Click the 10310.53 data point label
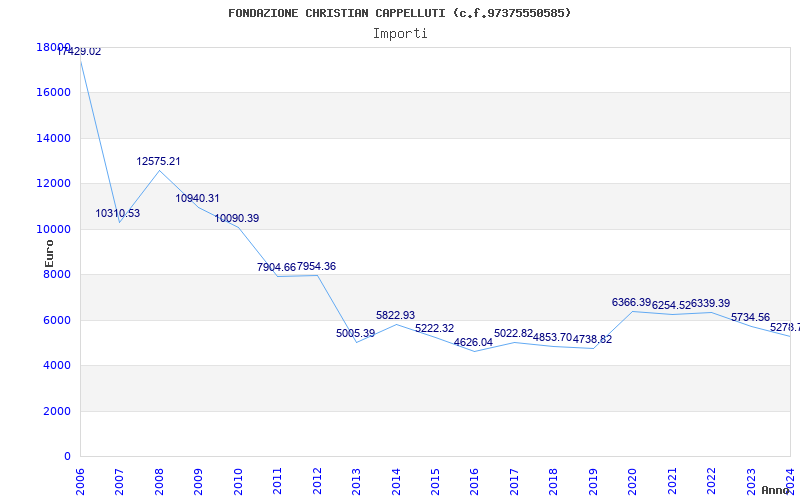 pyautogui.click(x=118, y=213)
